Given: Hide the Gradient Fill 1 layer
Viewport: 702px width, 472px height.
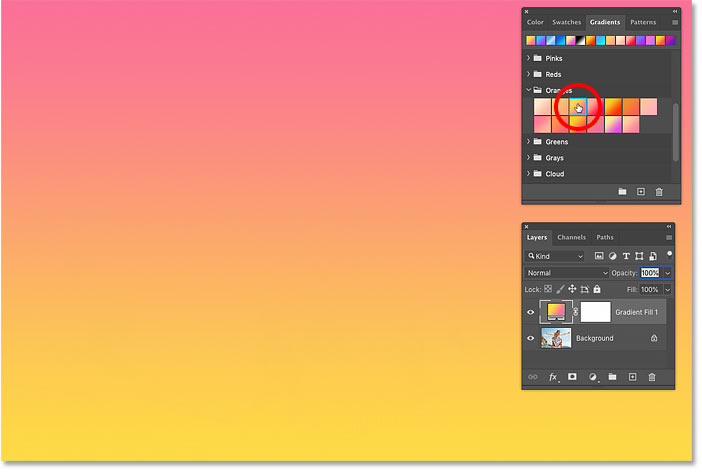Looking at the screenshot, I should point(531,312).
